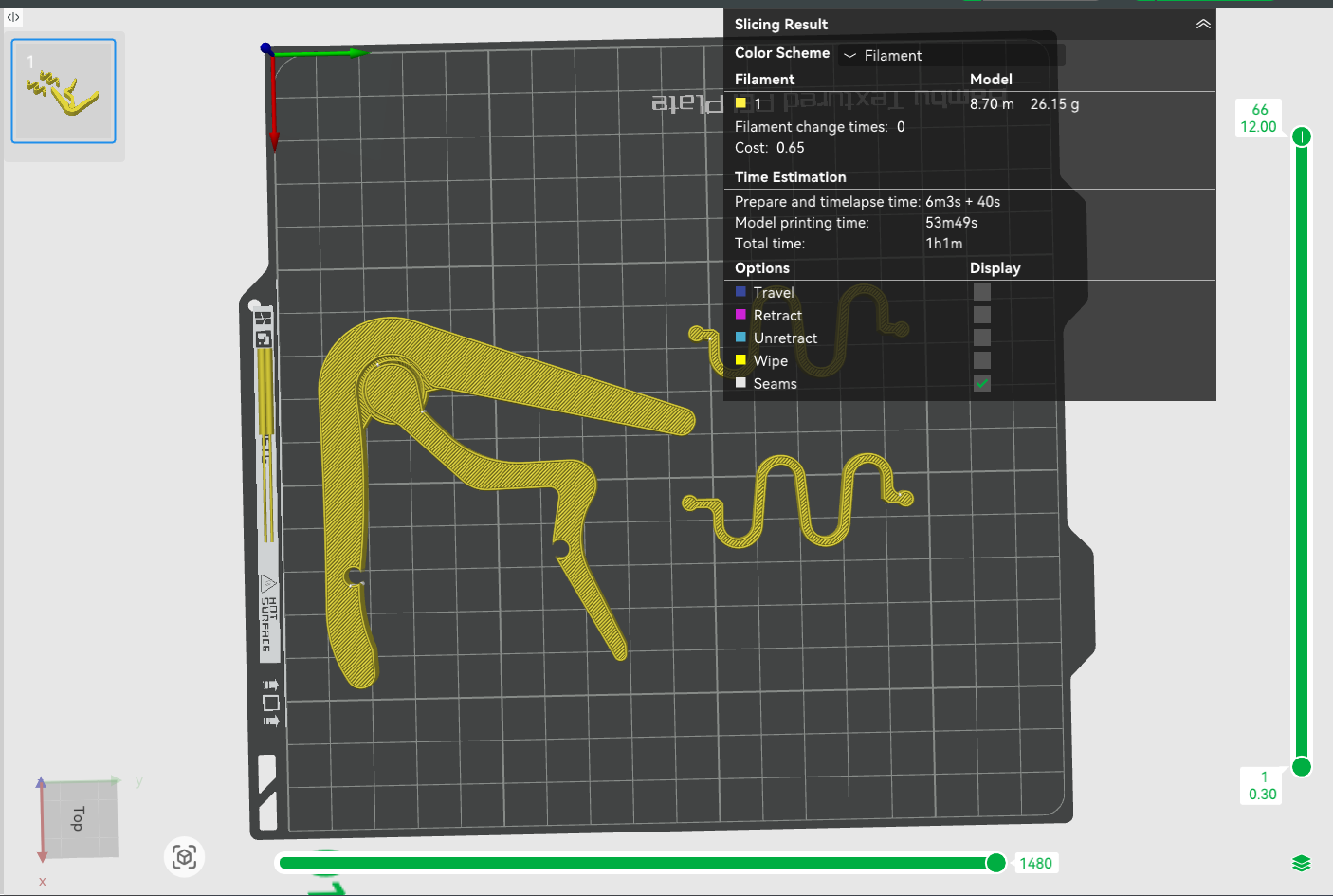Click the perspective view cube icon
1333x896 pixels.
(184, 857)
